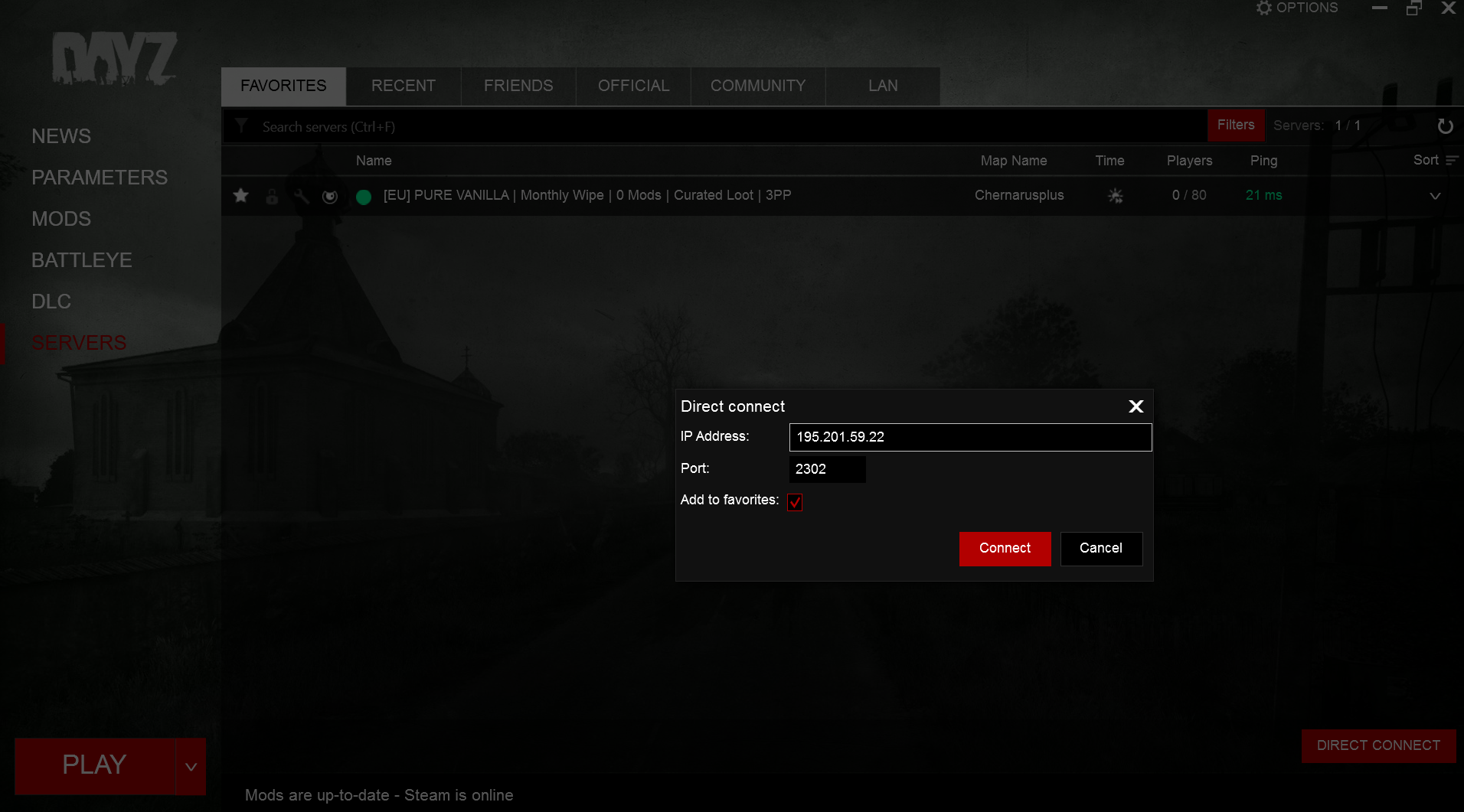The image size is (1464, 812).
Task: Expand the PURE VANILLA server details
Action: [1435, 196]
